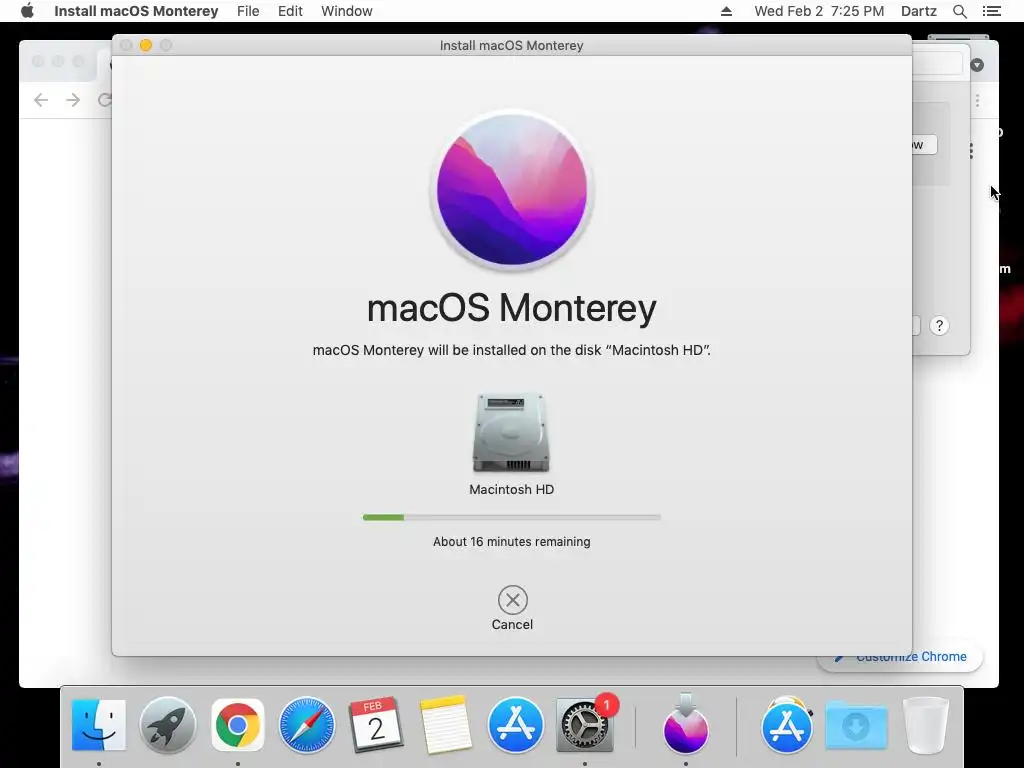
Task: Click Chrome profile dropdown arrow icon
Action: [x=977, y=65]
